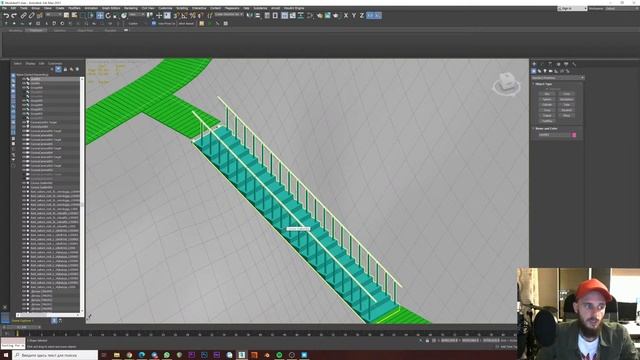Click the Cylinder primitive button

547,104
